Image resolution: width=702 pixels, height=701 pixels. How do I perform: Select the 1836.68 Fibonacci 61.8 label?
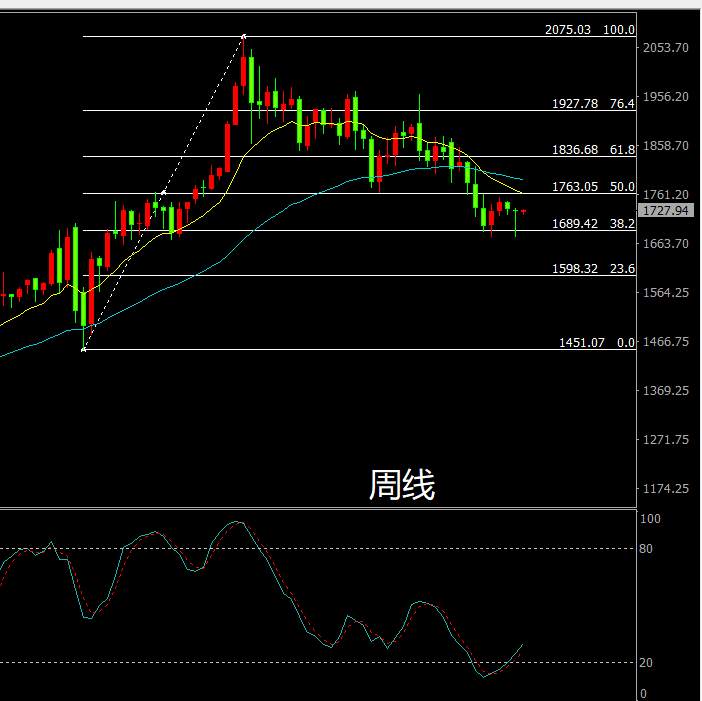593,150
